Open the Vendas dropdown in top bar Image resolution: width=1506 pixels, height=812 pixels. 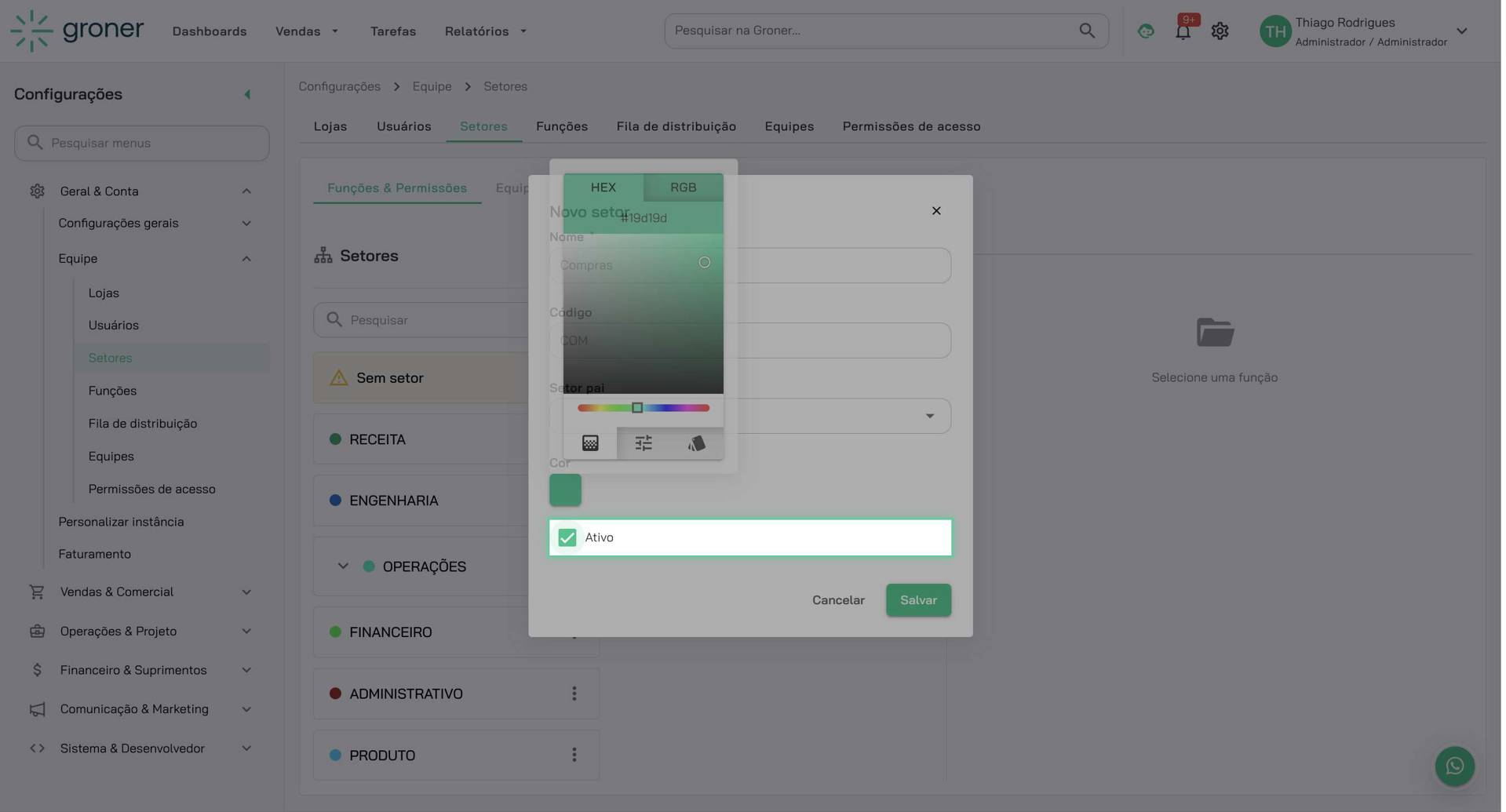point(306,31)
